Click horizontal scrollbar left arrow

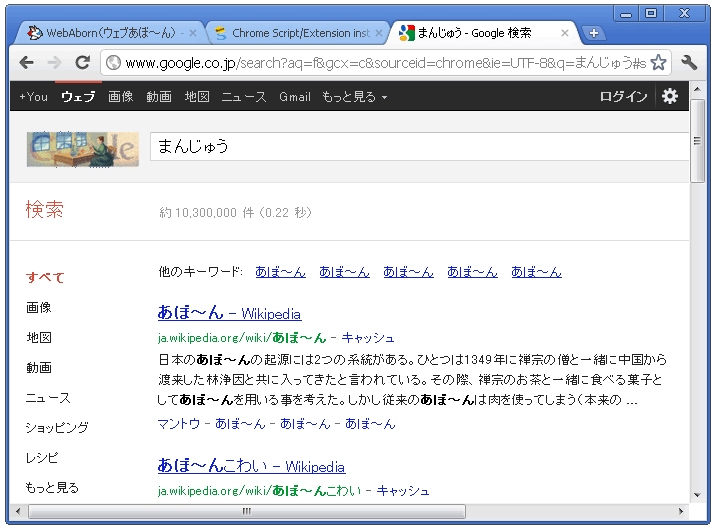[x=17, y=511]
